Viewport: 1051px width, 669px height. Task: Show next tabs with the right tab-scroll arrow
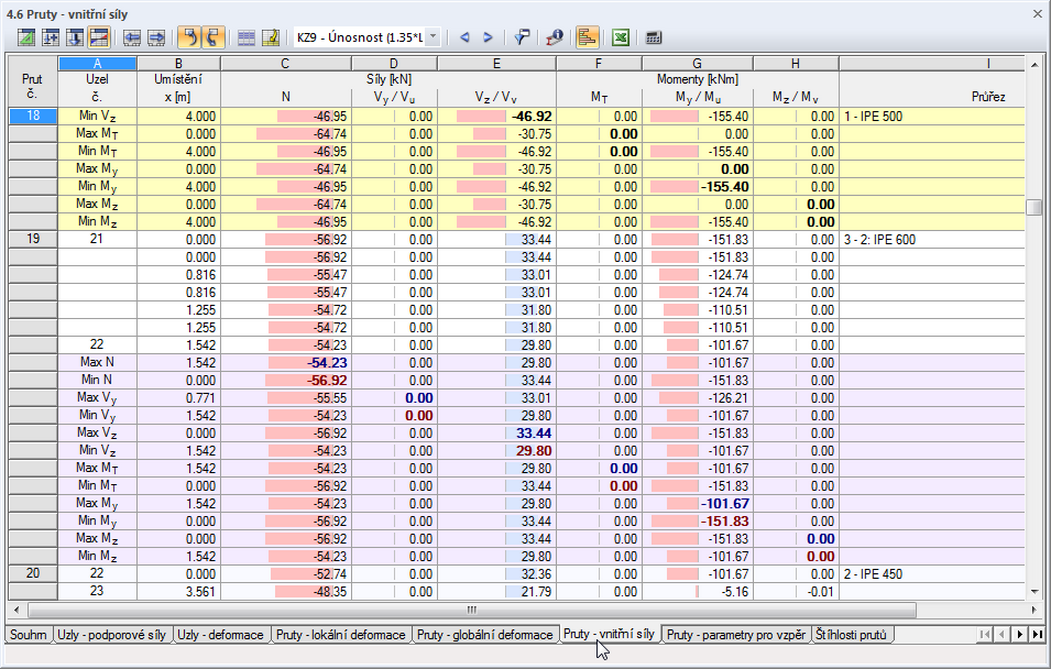(x=1019, y=634)
